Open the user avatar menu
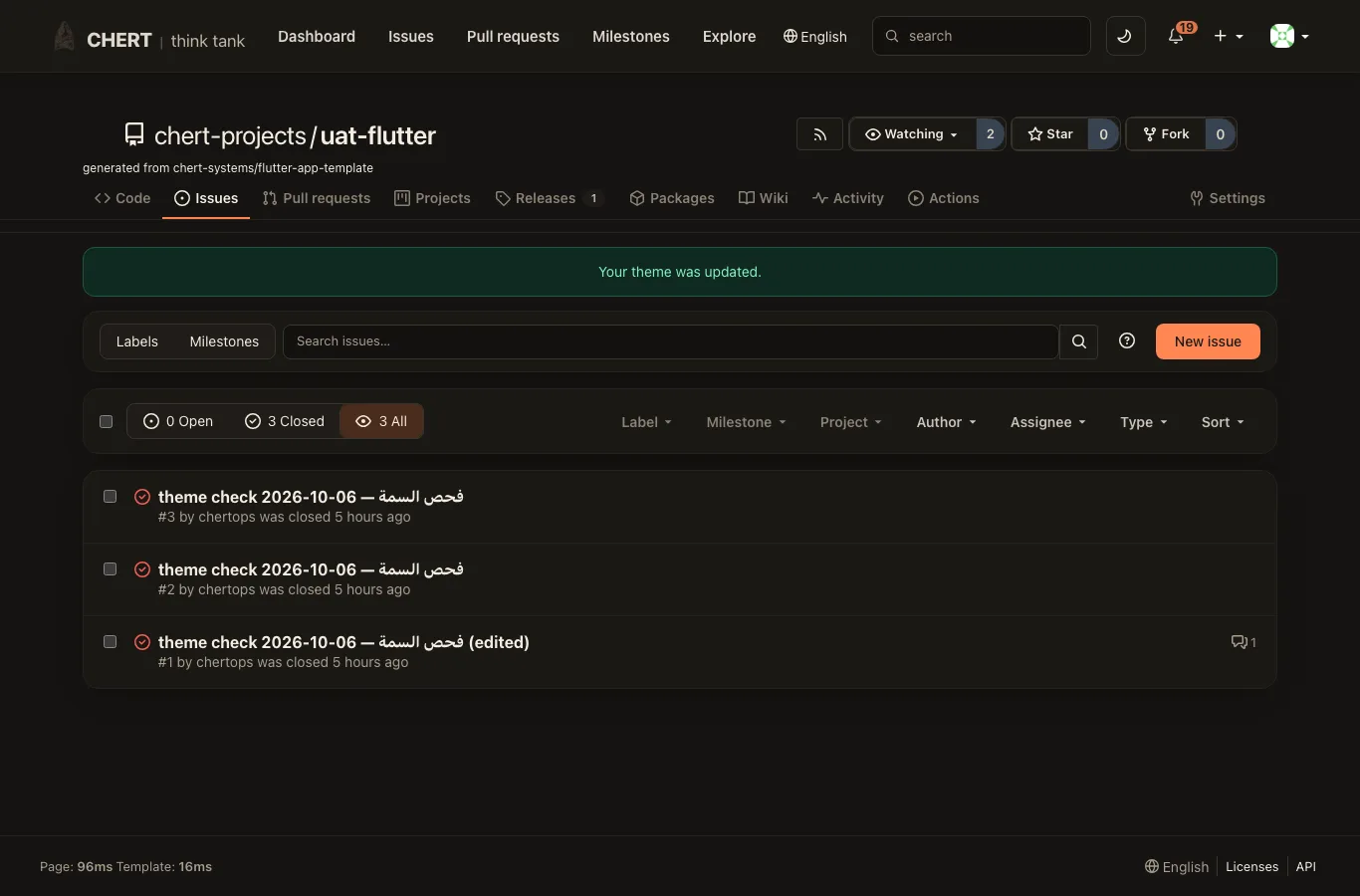1360x896 pixels. pyautogui.click(x=1289, y=36)
